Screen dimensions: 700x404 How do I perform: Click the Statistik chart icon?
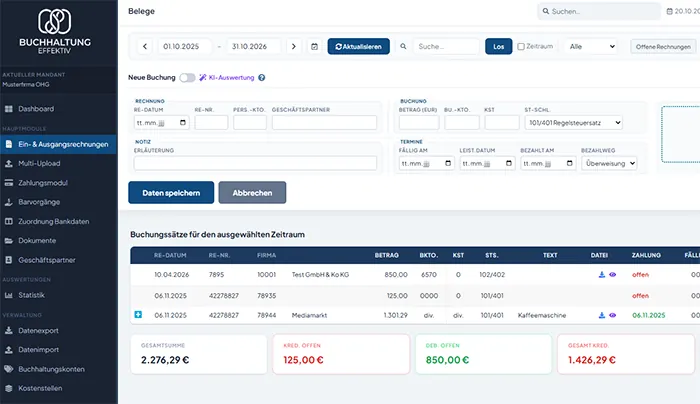point(8,295)
